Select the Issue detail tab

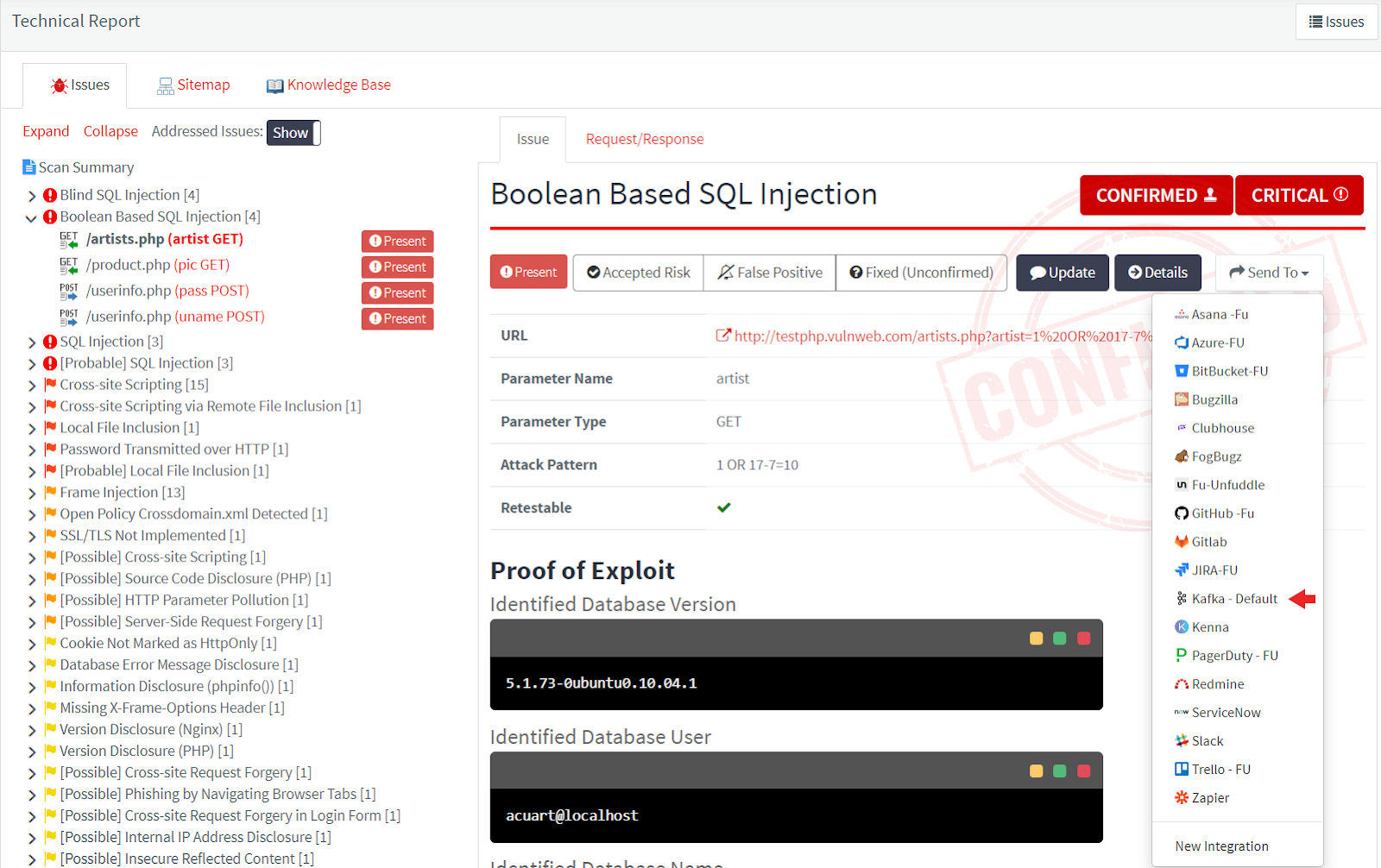(x=533, y=139)
